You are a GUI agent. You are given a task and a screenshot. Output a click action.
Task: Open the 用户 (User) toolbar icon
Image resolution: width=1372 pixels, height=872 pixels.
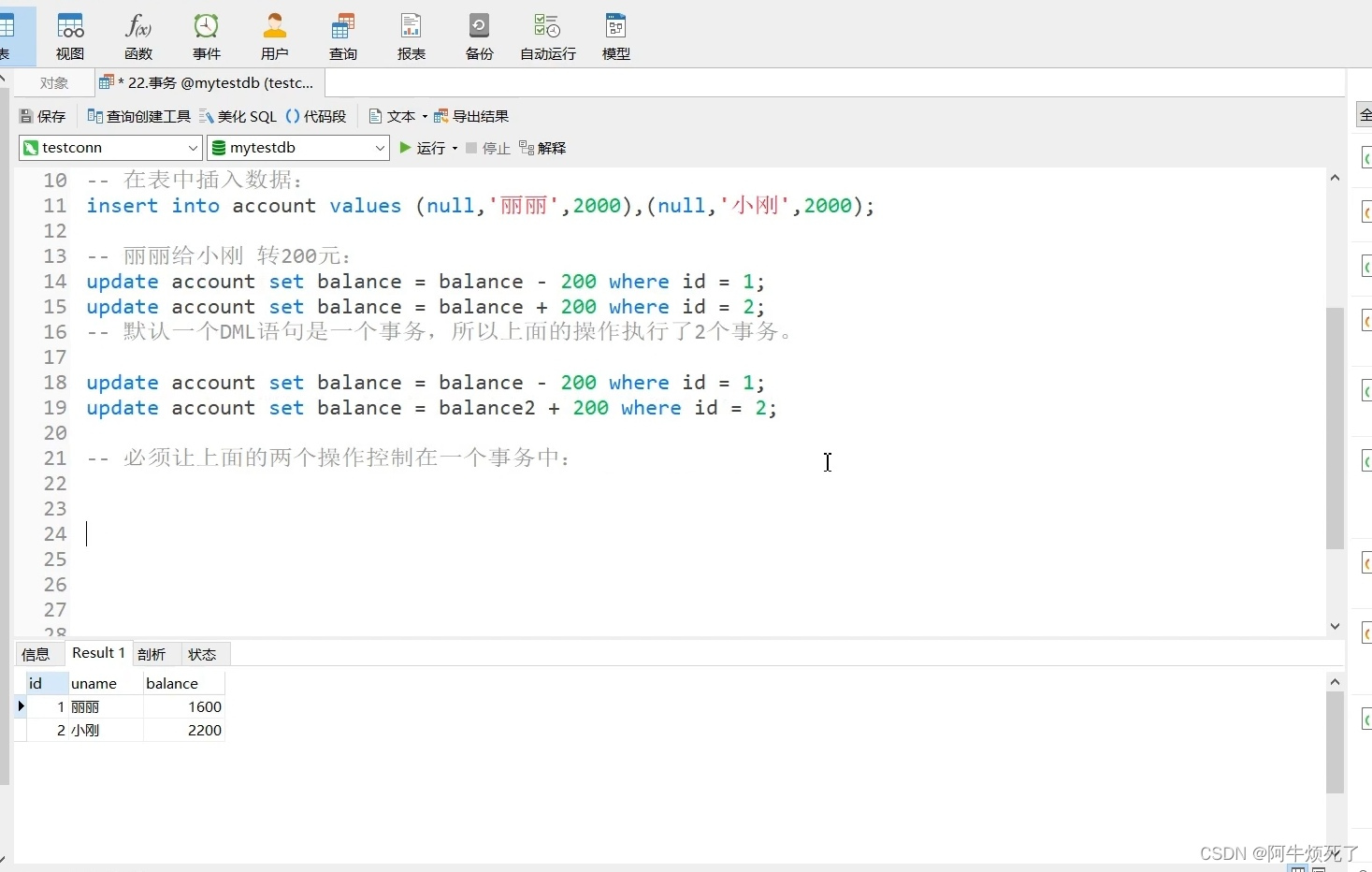coord(275,36)
